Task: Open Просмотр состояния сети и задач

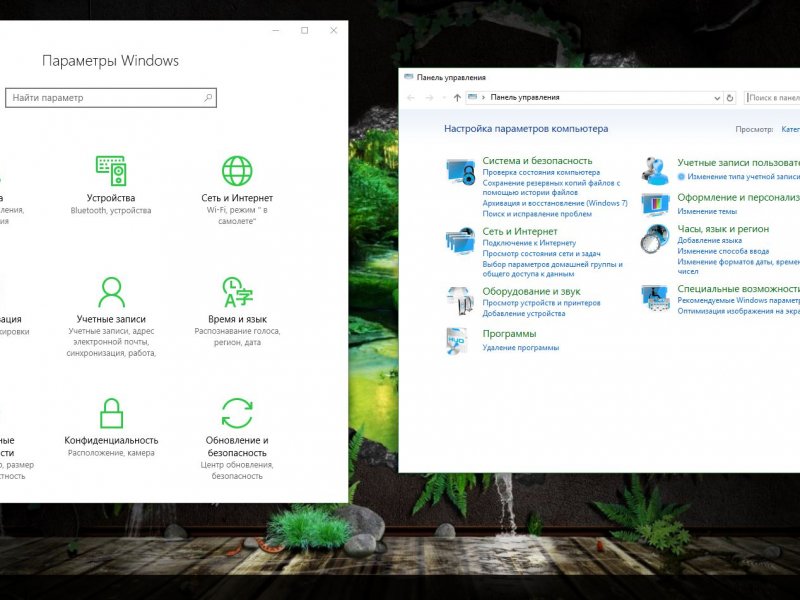Action: click(541, 254)
